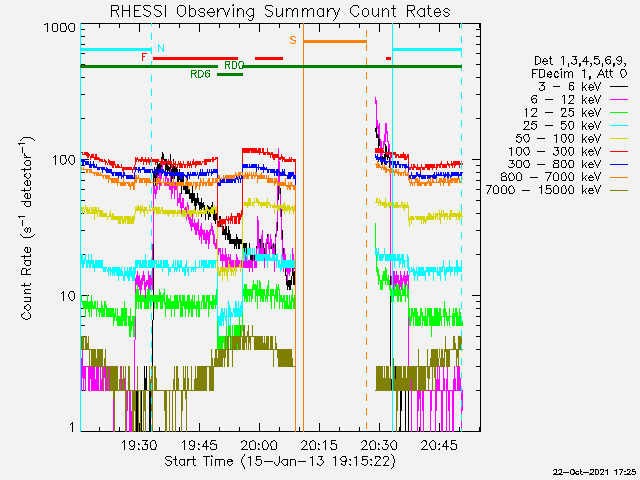Click the 'Start Time (15-Jan-13 19:15:22)' axis title
The width and height of the screenshot is (640, 480).
coord(280,461)
